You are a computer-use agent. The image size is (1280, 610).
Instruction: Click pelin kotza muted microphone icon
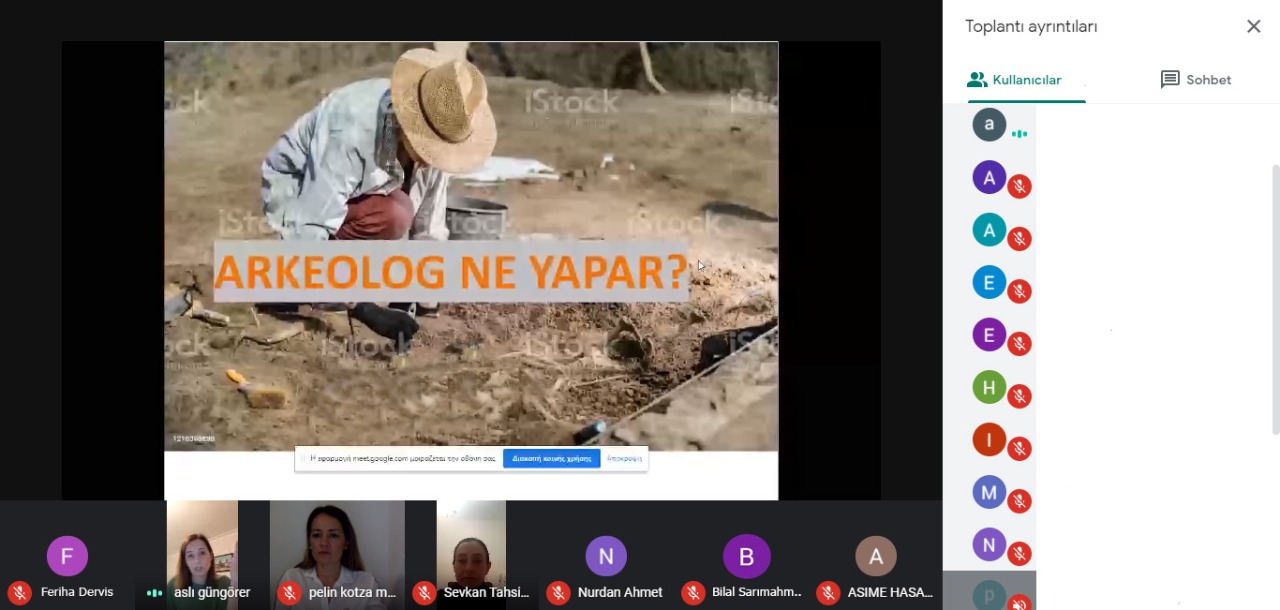(x=289, y=593)
